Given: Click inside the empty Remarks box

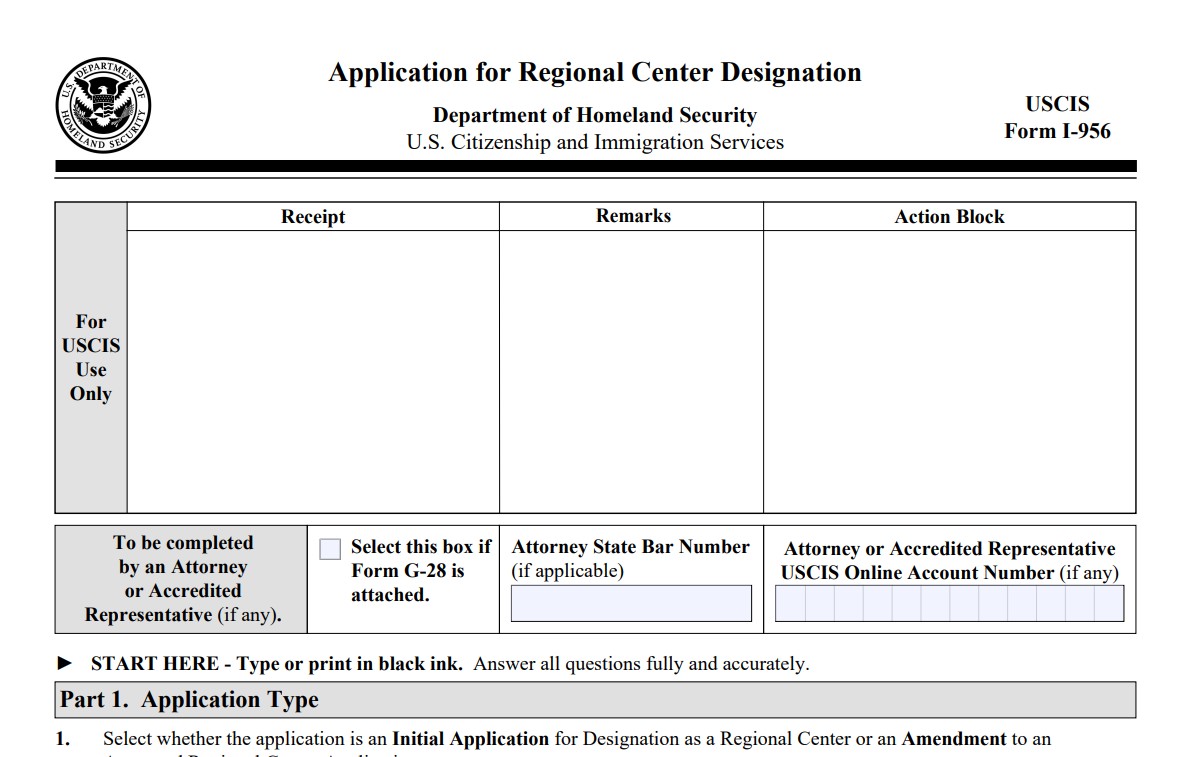Looking at the screenshot, I should pyautogui.click(x=631, y=370).
